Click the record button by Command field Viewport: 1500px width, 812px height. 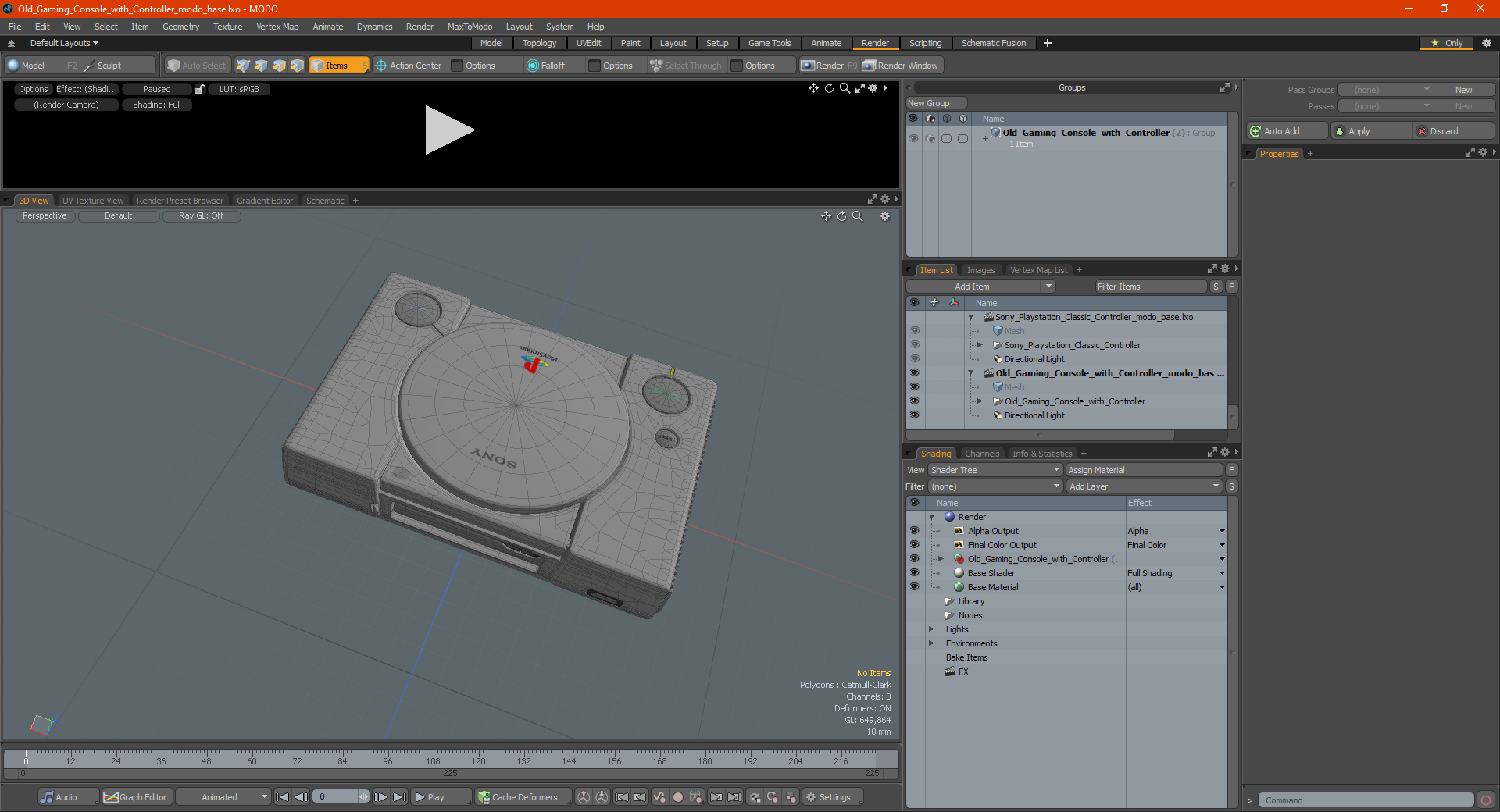point(1486,800)
